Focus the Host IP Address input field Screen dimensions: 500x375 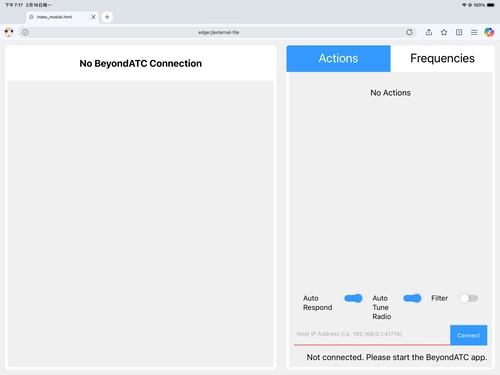(x=372, y=335)
